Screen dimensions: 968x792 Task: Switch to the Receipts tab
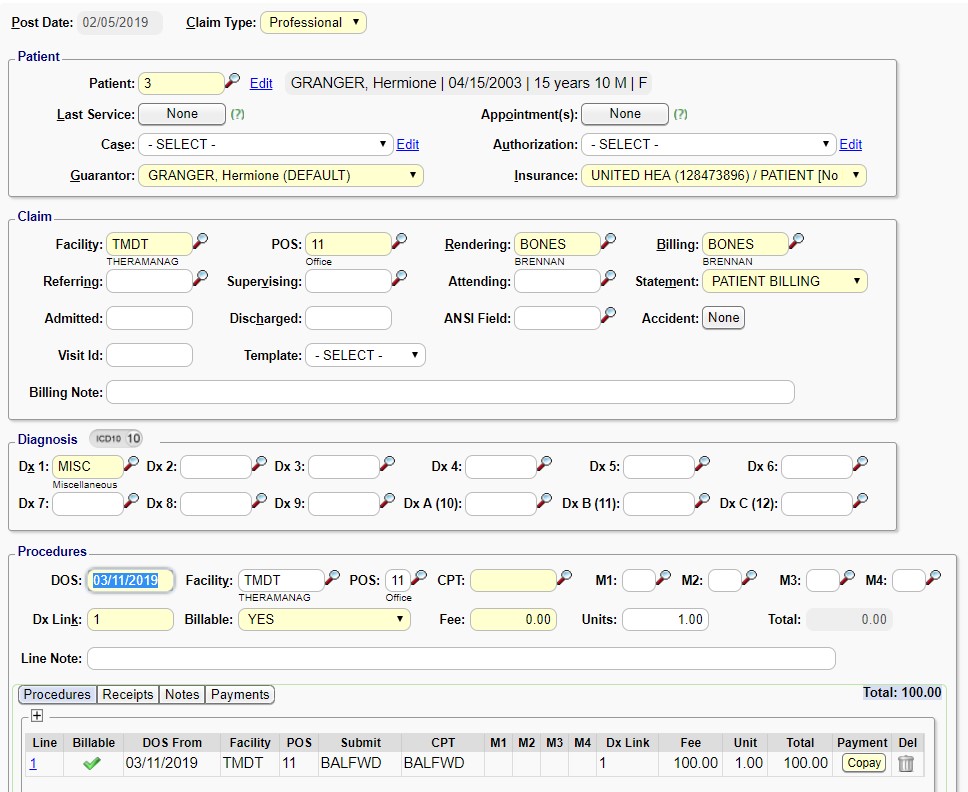127,694
